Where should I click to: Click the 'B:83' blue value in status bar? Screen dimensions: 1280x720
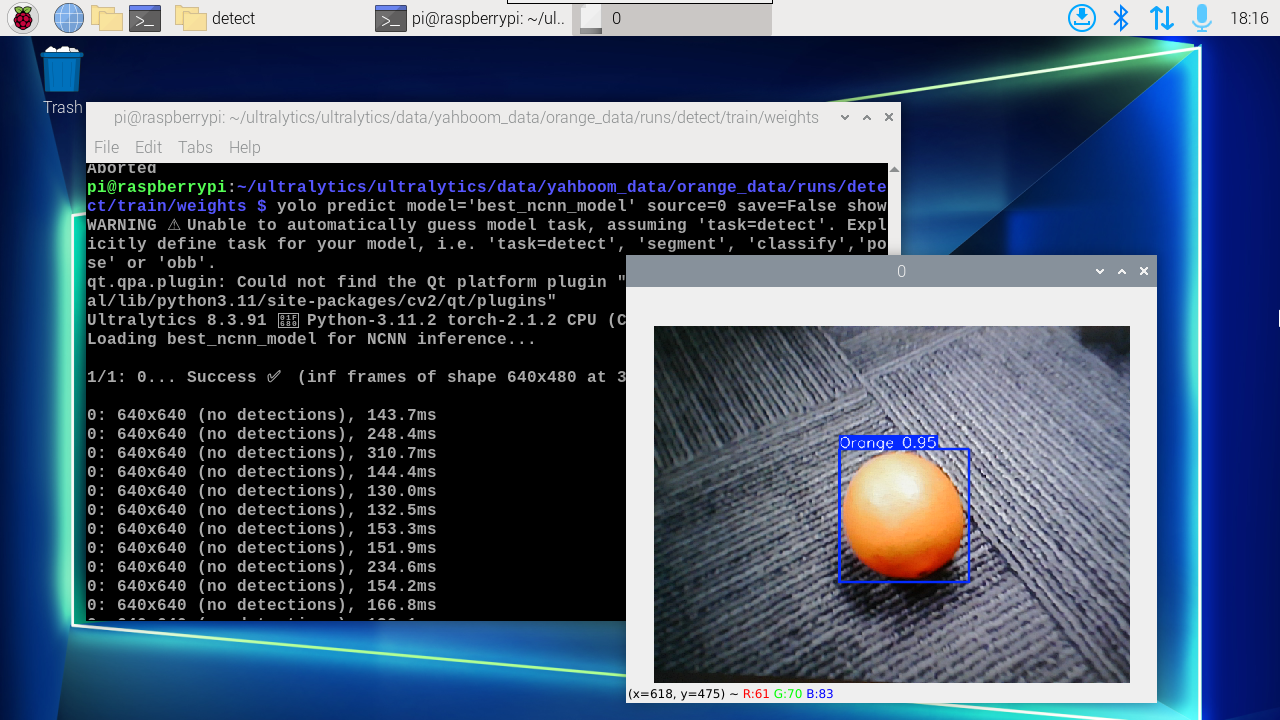click(819, 694)
